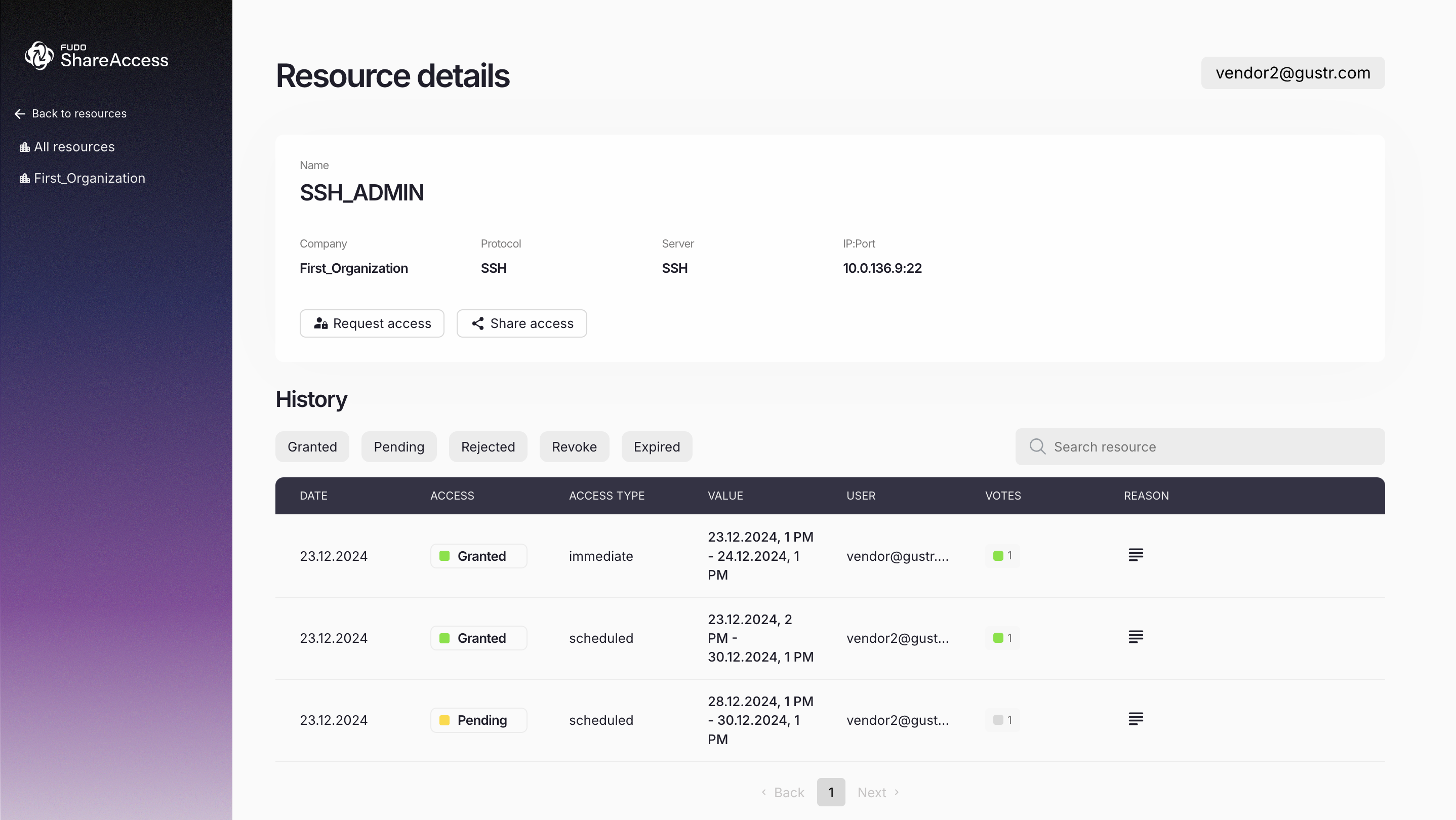Click the green vote badge in the 30.12.2024, 1 PM scheduled Granted row
1456x820 pixels.
(1002, 638)
